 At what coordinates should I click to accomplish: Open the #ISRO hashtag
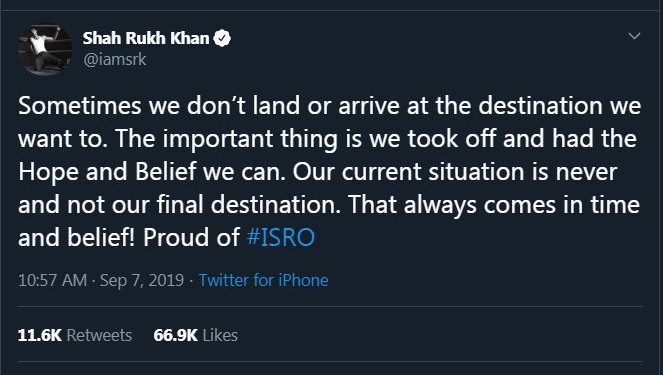tap(281, 237)
